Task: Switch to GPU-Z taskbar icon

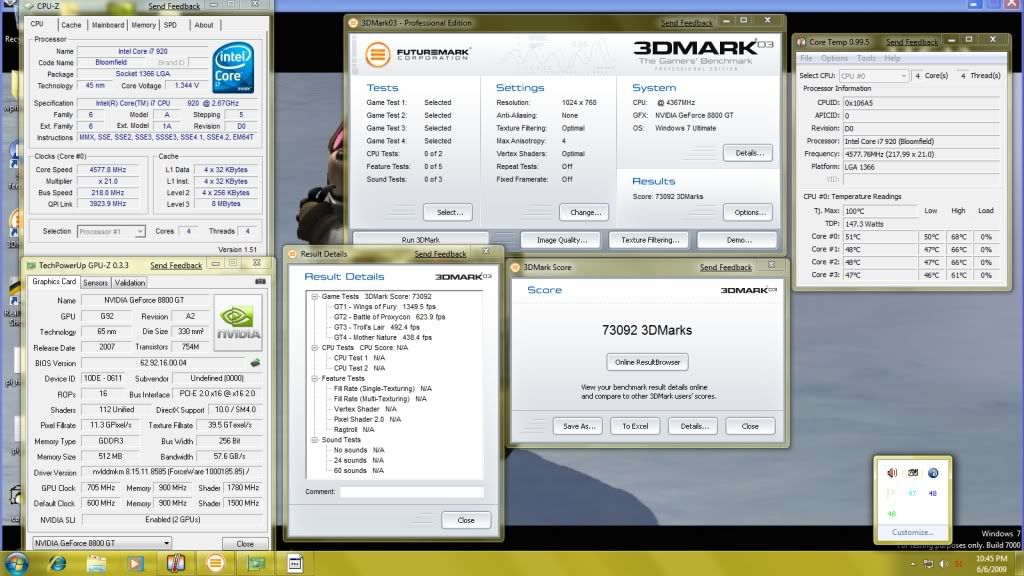Action: [x=255, y=562]
